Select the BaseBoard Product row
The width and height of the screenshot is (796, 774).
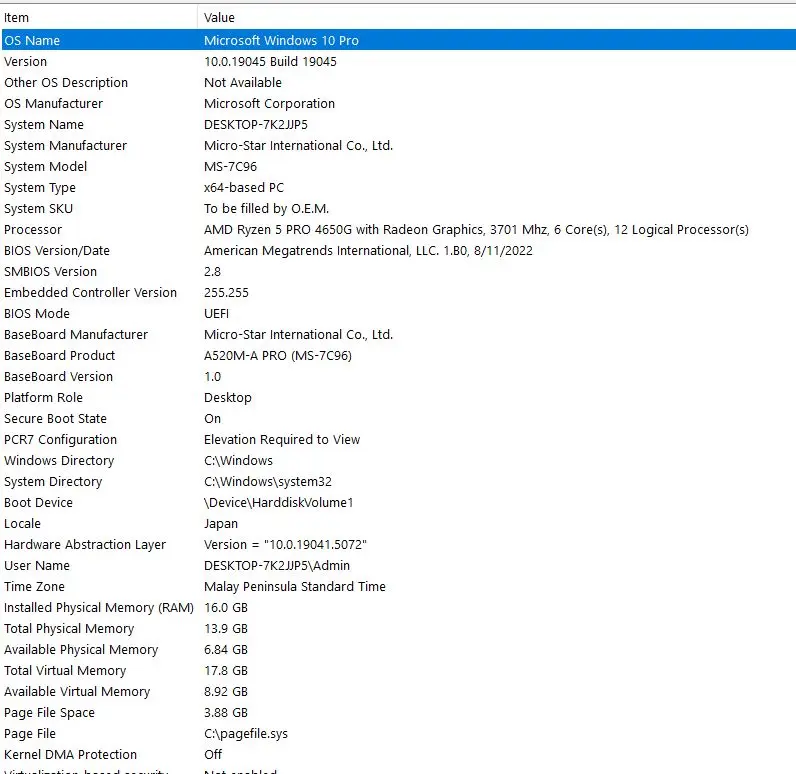coord(398,355)
